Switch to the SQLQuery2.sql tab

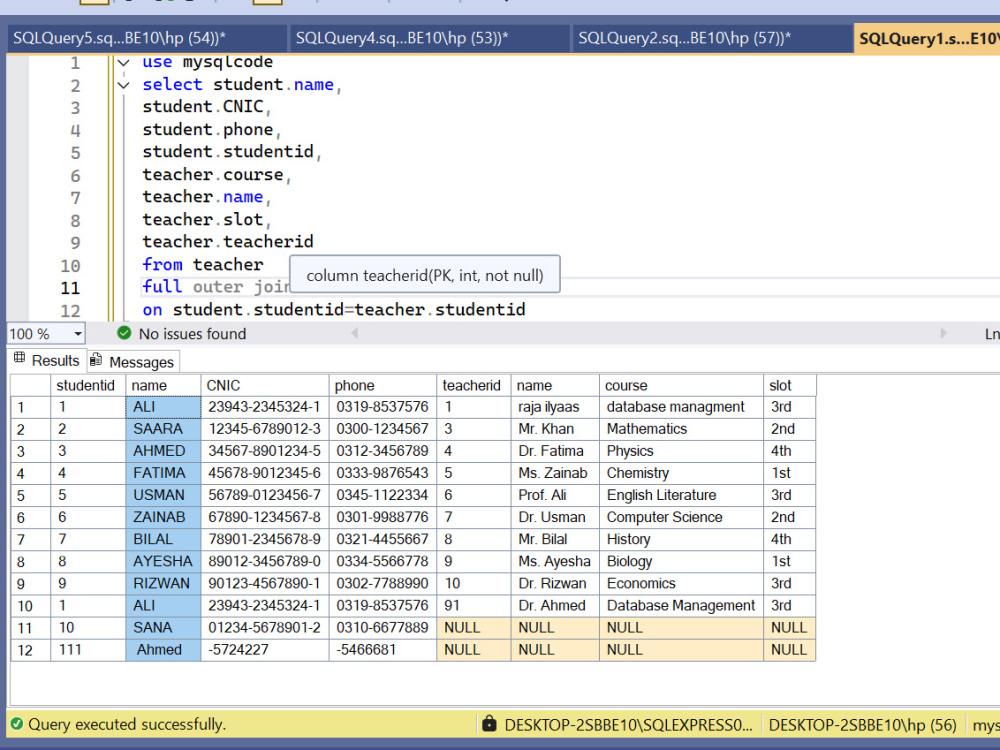tap(711, 38)
